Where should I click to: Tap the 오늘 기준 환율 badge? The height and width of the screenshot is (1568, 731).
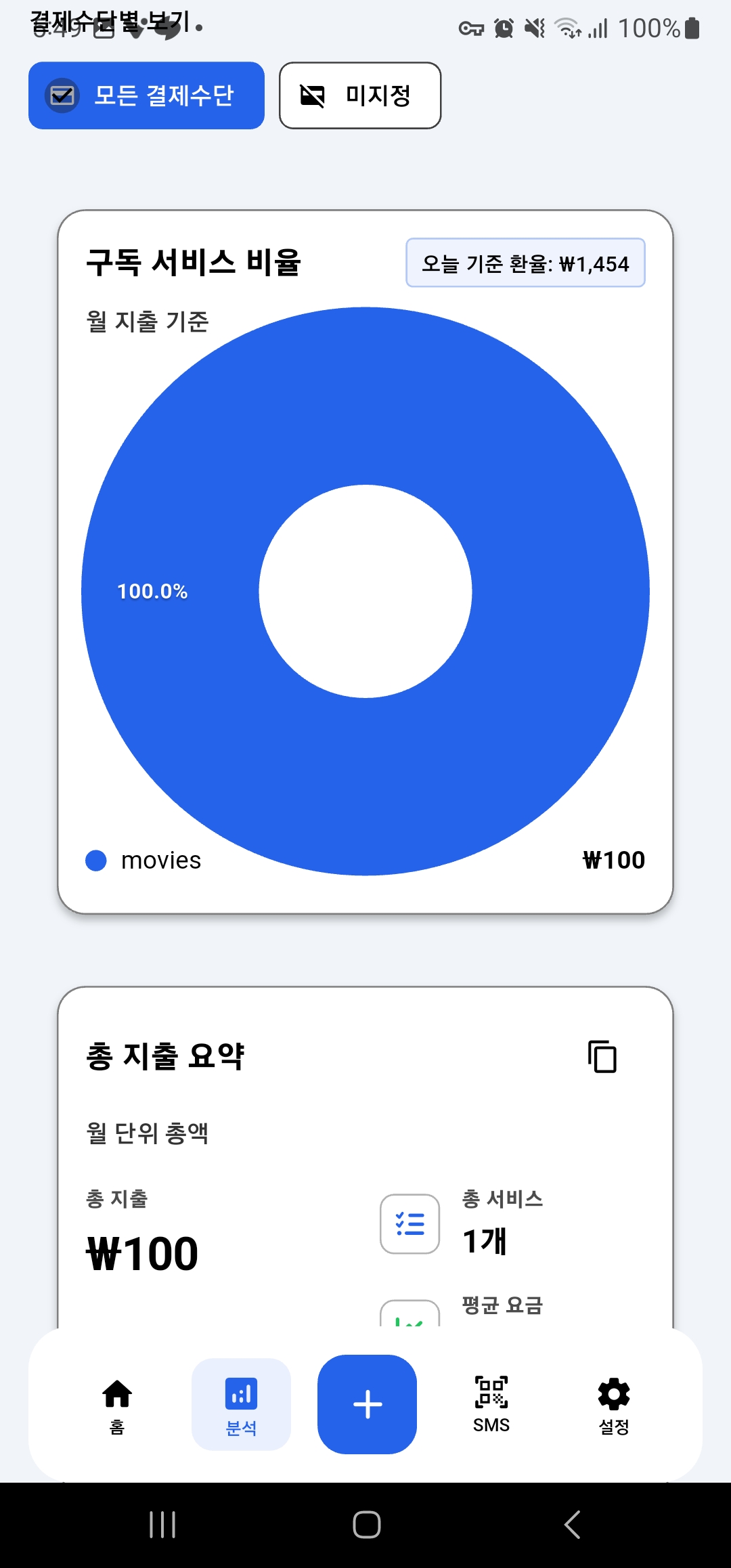click(525, 263)
